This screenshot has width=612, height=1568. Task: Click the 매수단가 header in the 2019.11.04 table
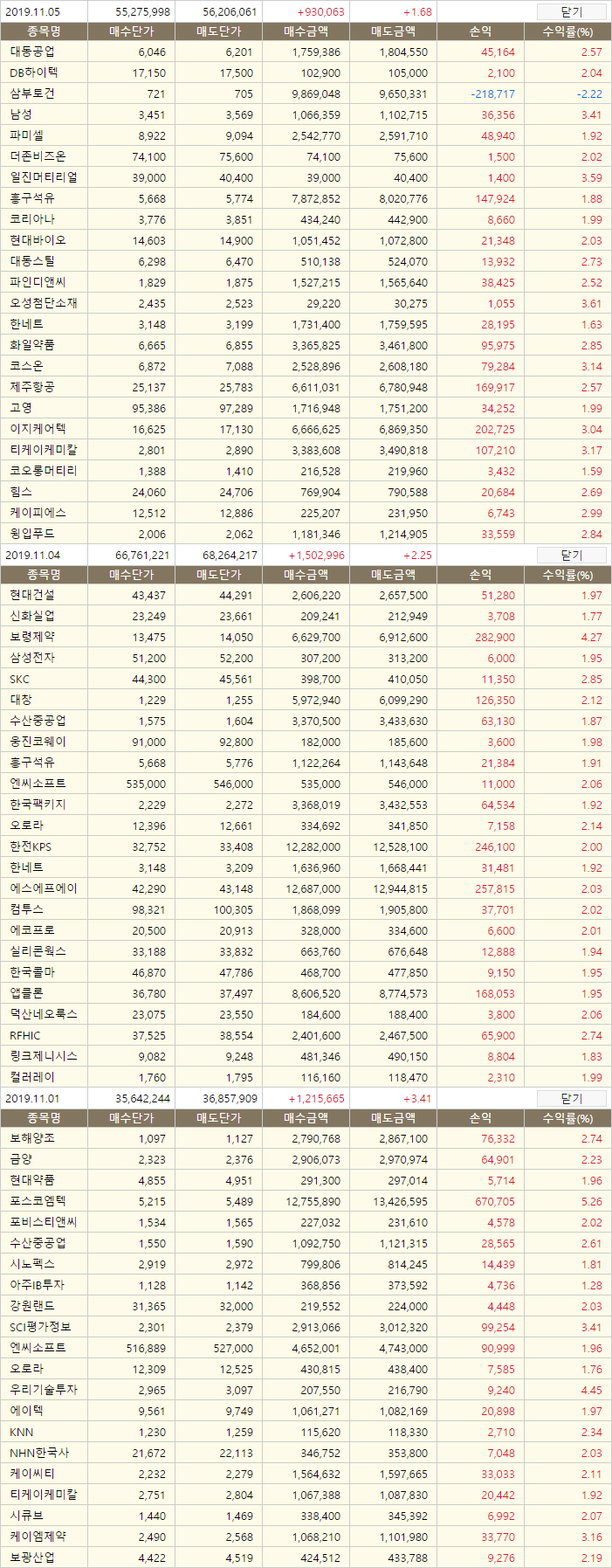[131, 575]
